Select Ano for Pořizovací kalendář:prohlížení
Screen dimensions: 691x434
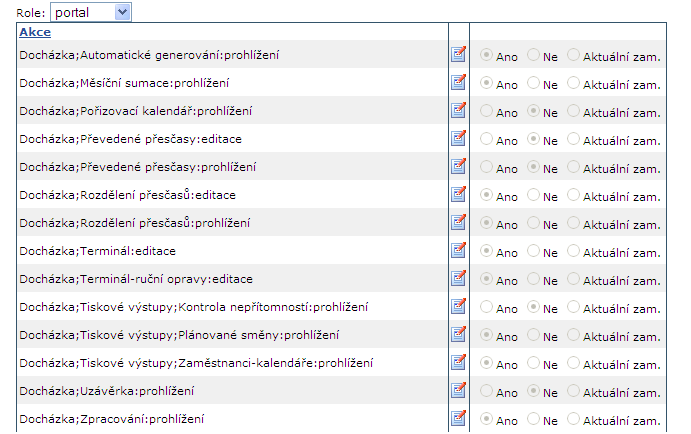click(x=486, y=111)
